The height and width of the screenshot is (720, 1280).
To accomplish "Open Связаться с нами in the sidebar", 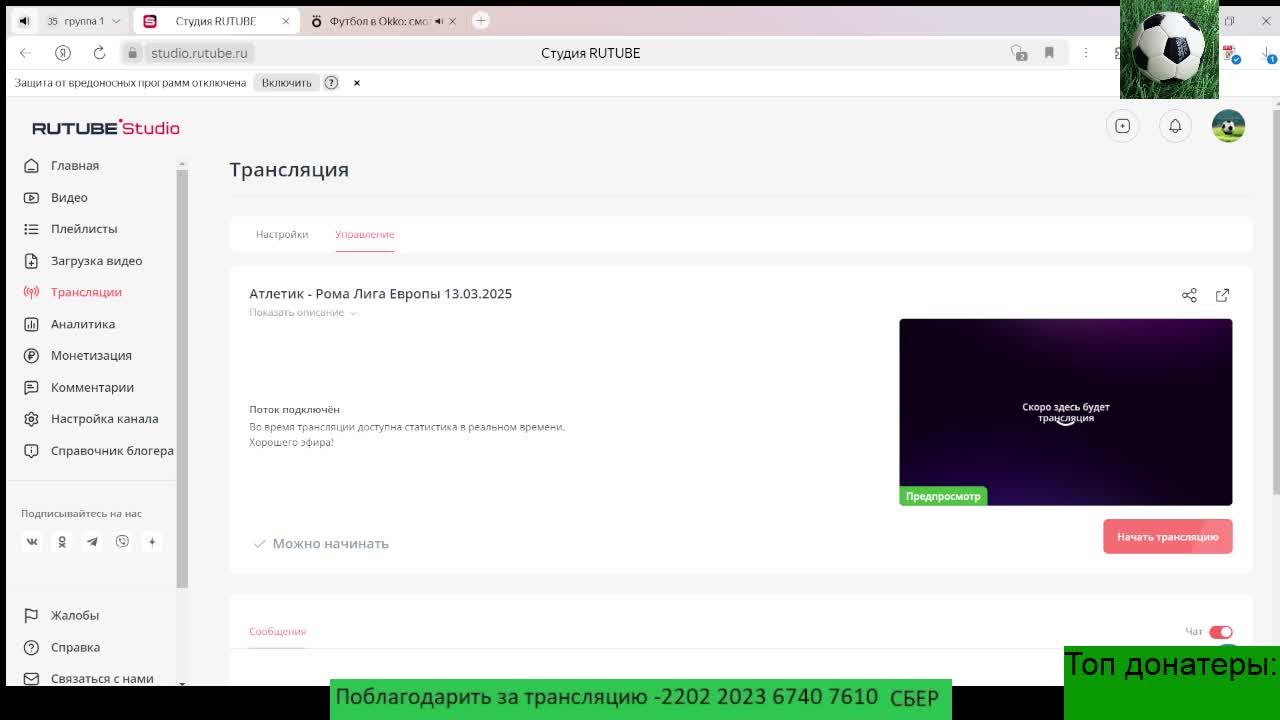I will pyautogui.click(x=102, y=678).
